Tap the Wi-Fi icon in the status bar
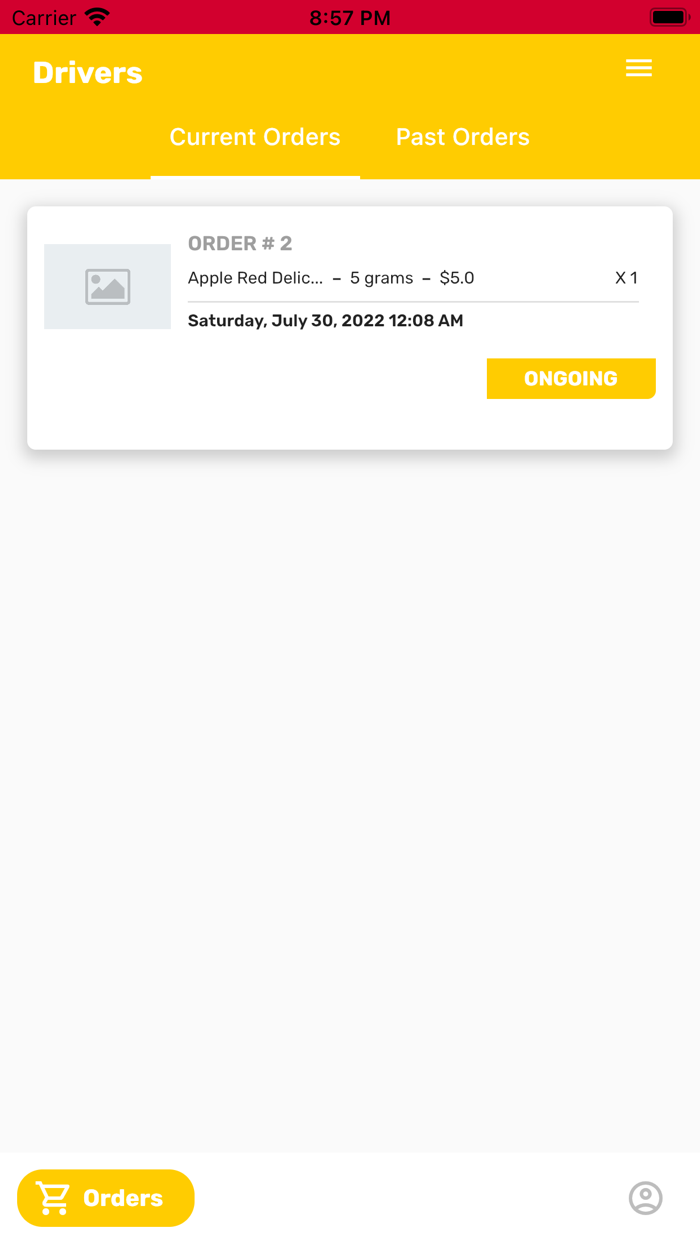The height and width of the screenshot is (1244, 700). click(x=95, y=17)
